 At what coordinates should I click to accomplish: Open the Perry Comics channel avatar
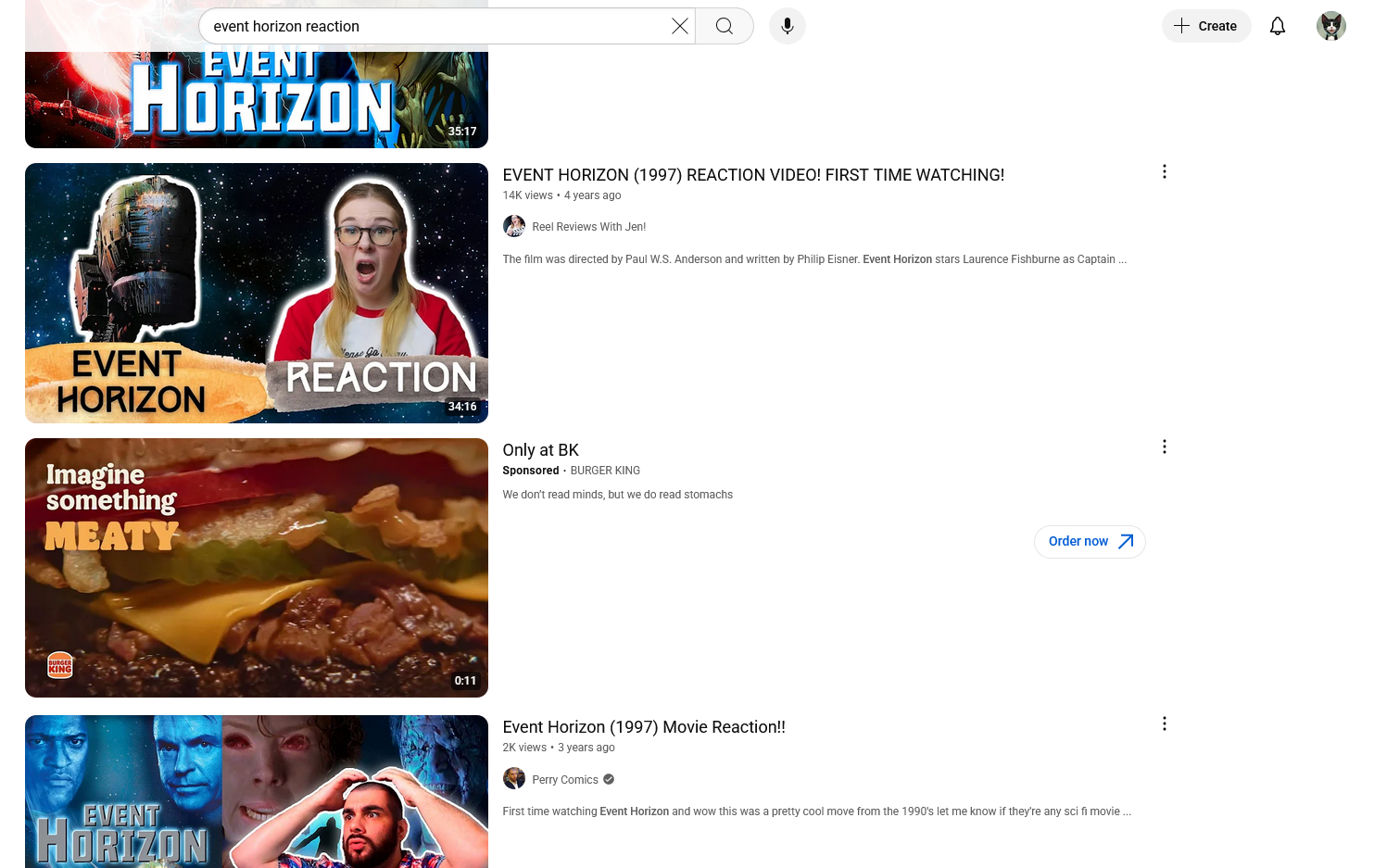(514, 778)
